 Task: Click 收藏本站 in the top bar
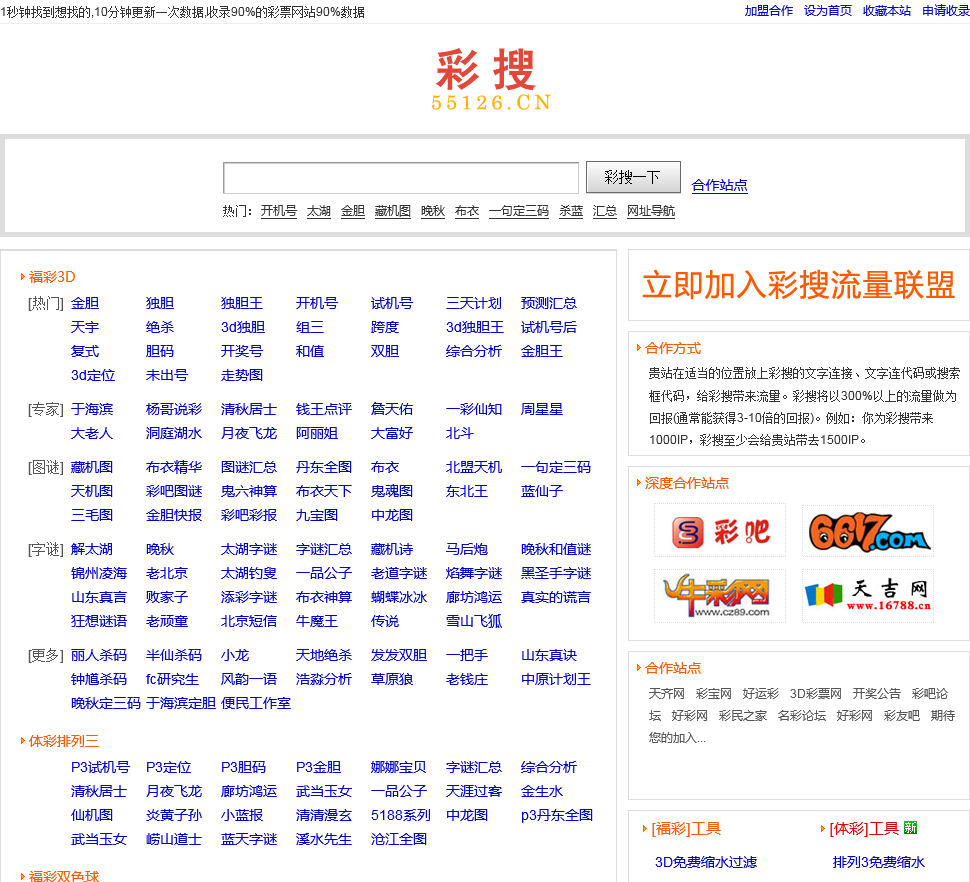887,11
